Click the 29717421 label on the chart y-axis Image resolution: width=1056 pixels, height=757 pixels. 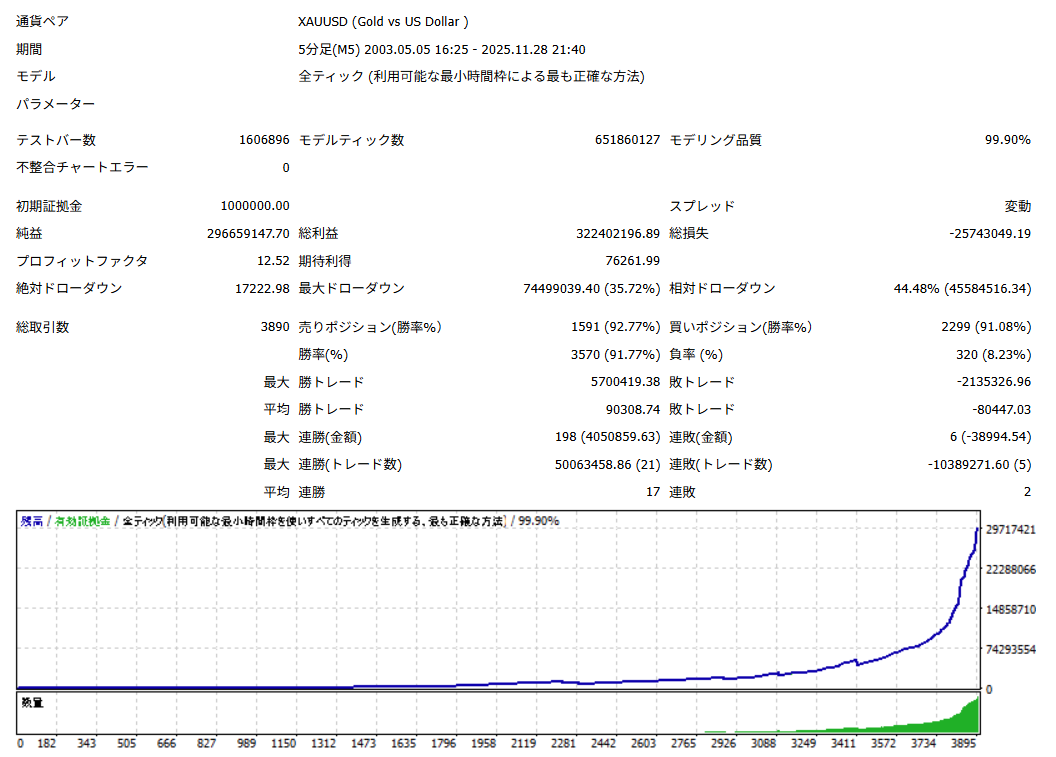[1012, 529]
